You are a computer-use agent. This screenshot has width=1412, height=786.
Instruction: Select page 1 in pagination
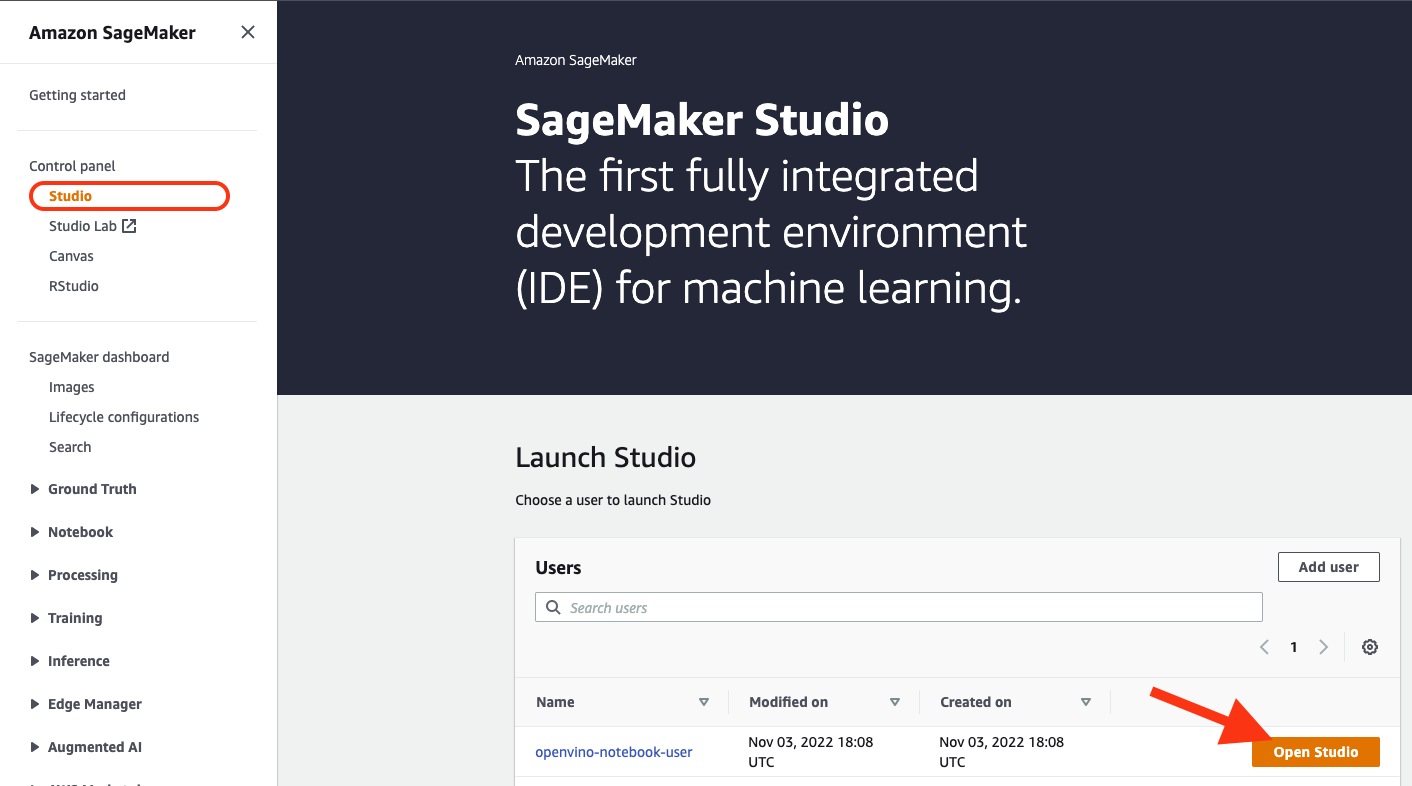click(x=1293, y=647)
